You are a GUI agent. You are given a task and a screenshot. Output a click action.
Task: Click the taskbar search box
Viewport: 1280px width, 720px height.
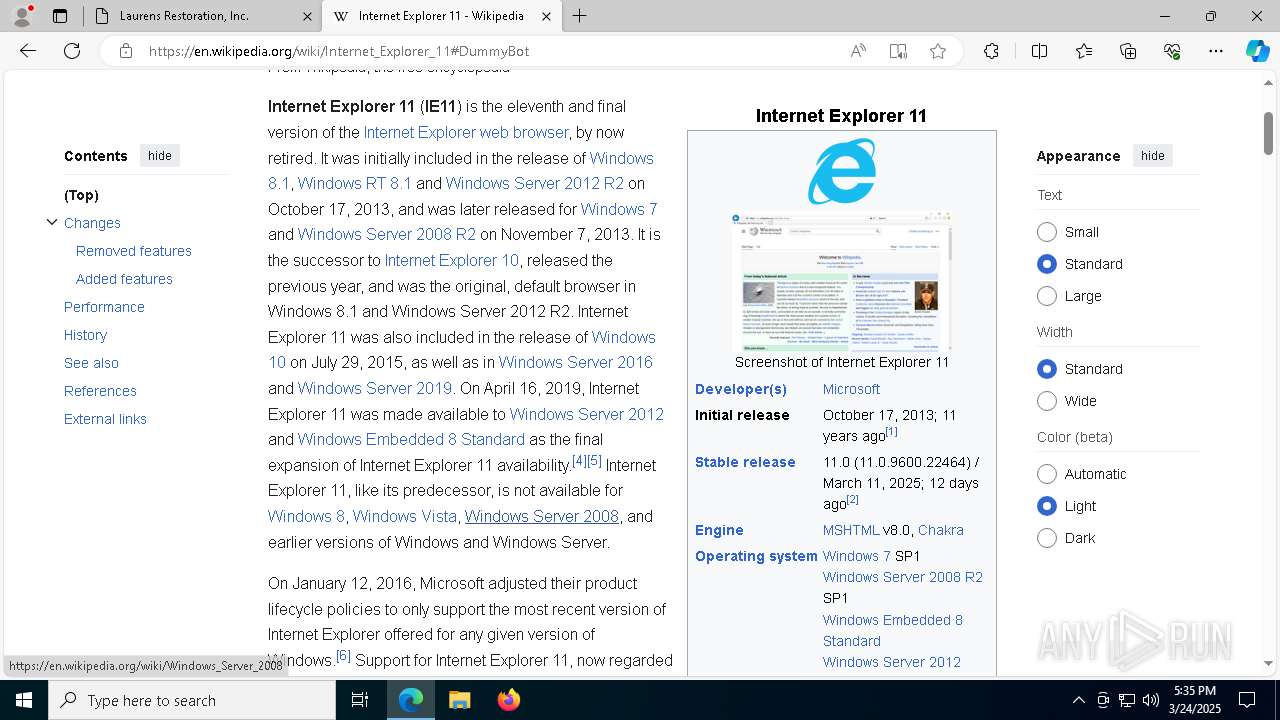(x=192, y=700)
